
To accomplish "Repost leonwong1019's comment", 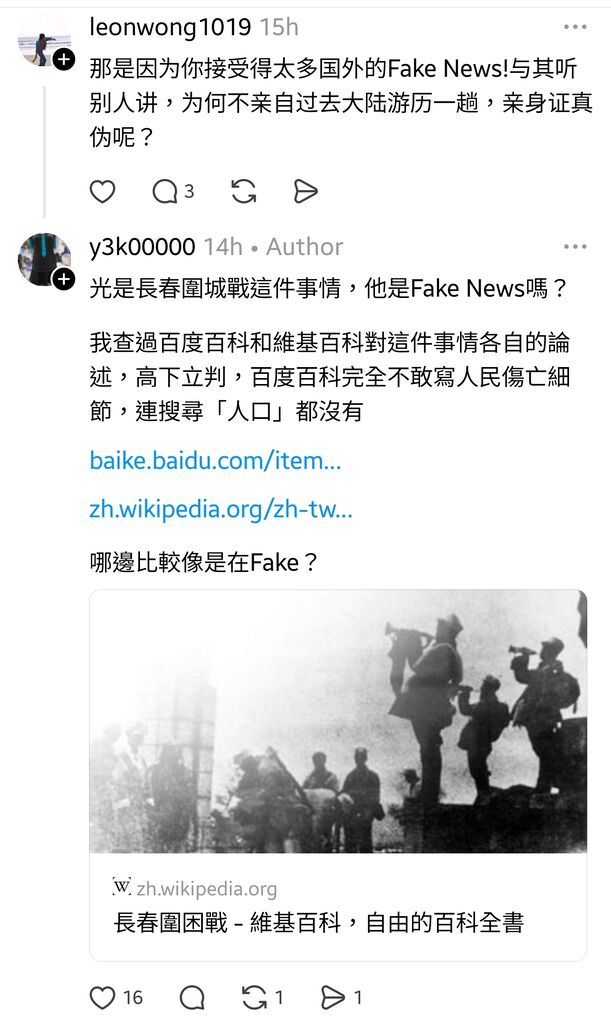I will [243, 191].
